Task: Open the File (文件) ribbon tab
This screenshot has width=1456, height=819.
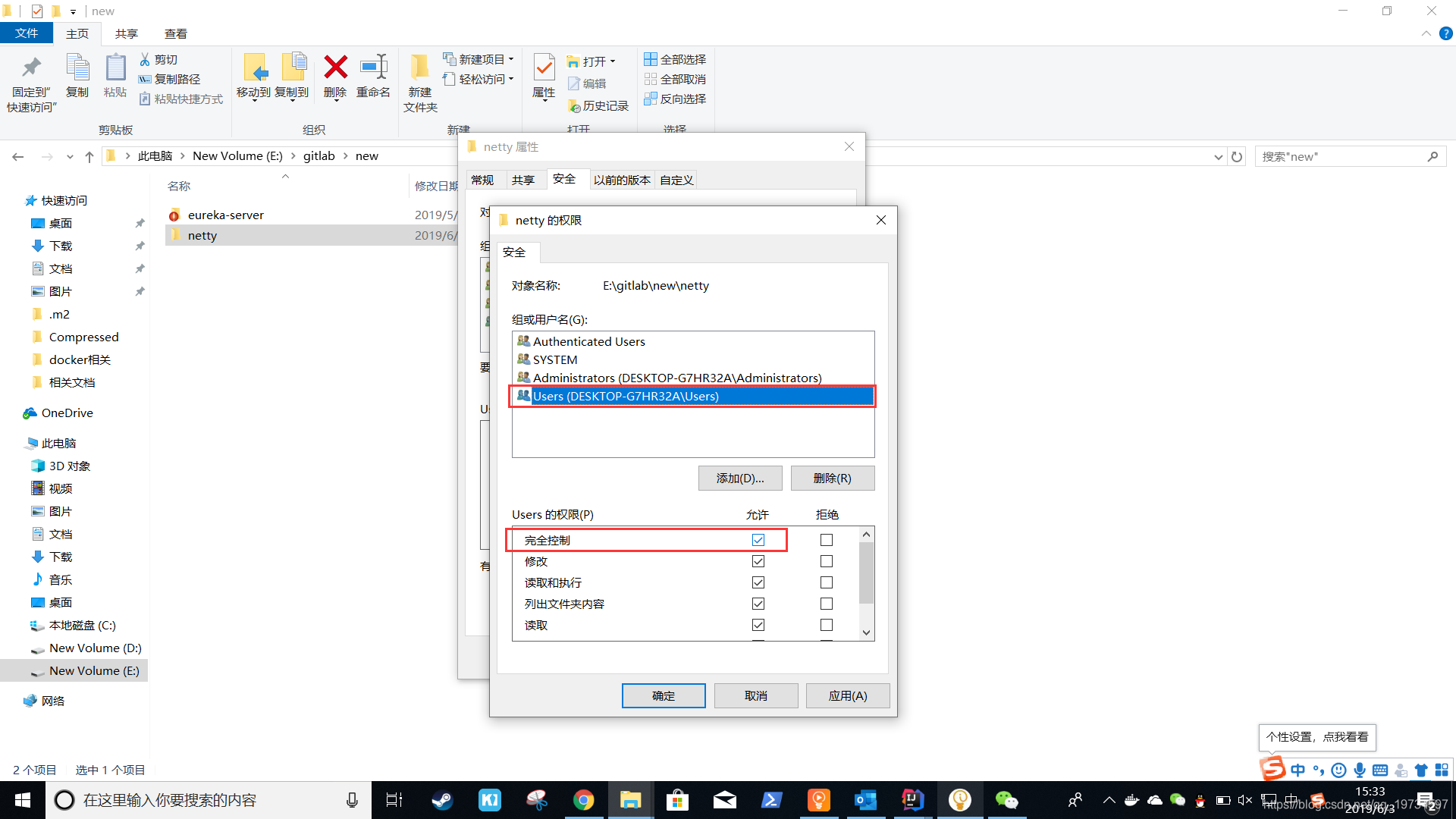Action: click(x=27, y=33)
